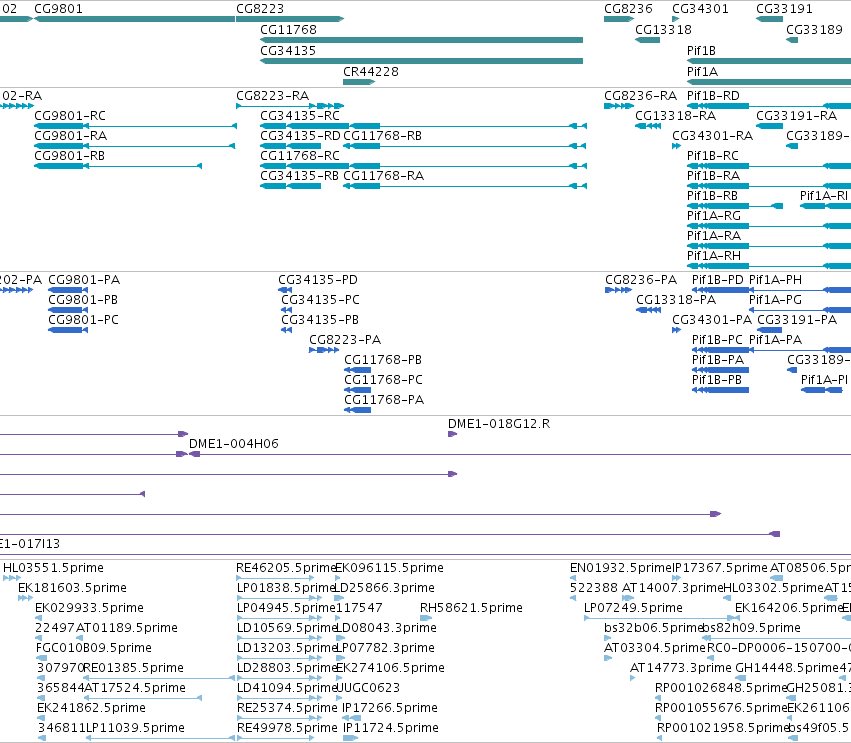
Task: Click transcript CG33191-RA
Action: 796,116
